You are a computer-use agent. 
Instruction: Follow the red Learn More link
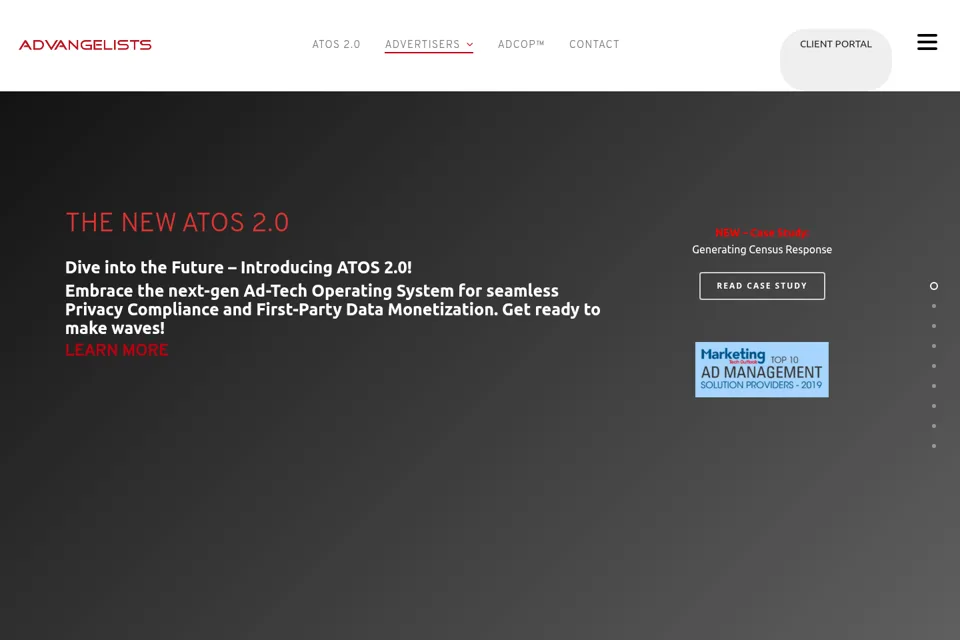117,350
